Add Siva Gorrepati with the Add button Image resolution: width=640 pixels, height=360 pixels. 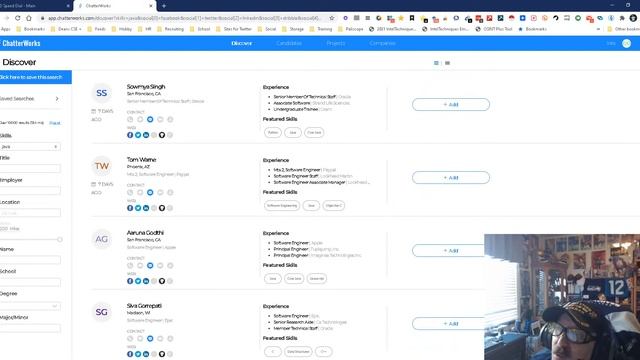[448, 324]
